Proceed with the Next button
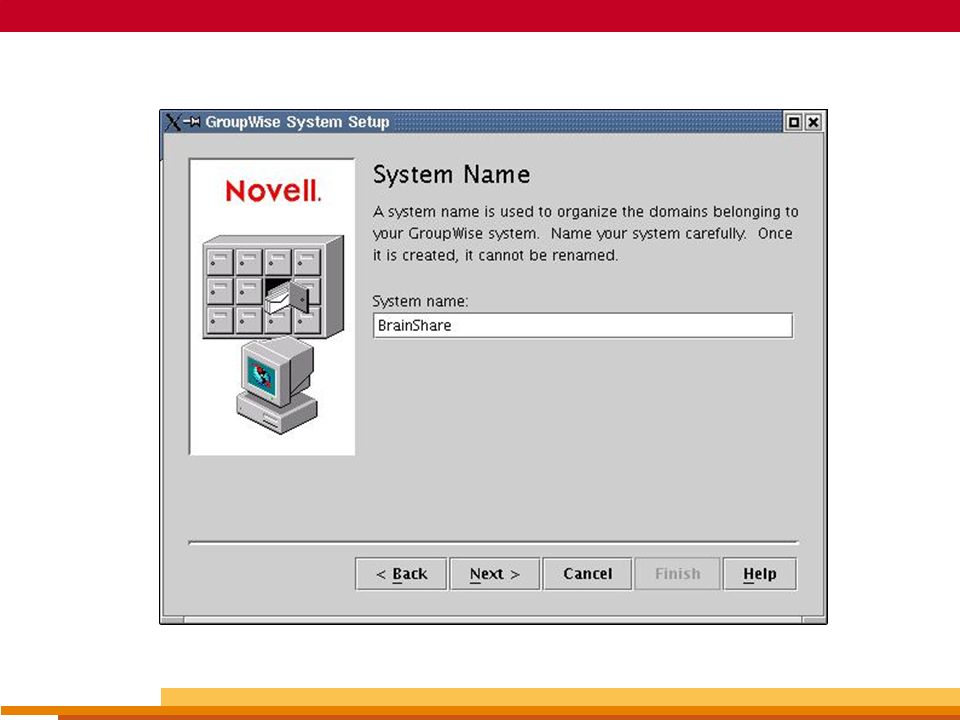The height and width of the screenshot is (720, 960). [495, 574]
